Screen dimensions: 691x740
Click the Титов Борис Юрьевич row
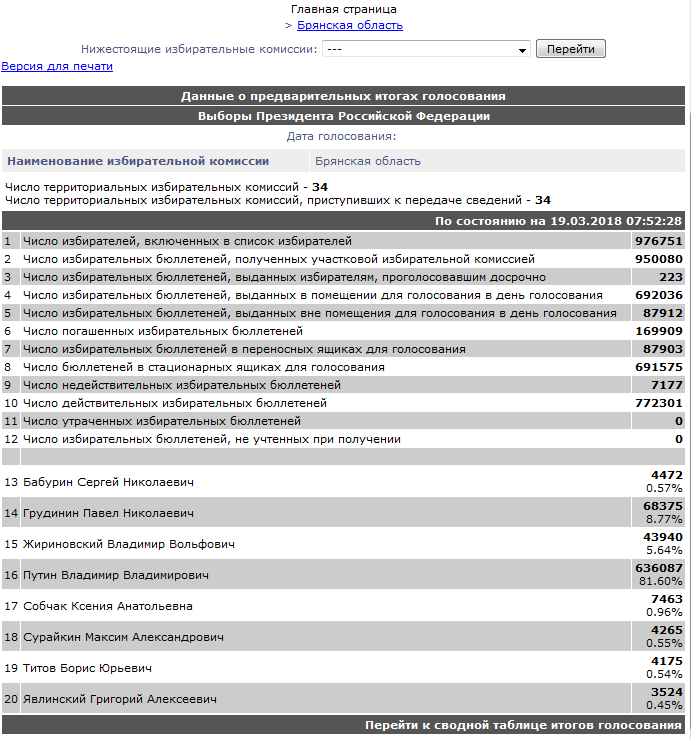coord(343,668)
